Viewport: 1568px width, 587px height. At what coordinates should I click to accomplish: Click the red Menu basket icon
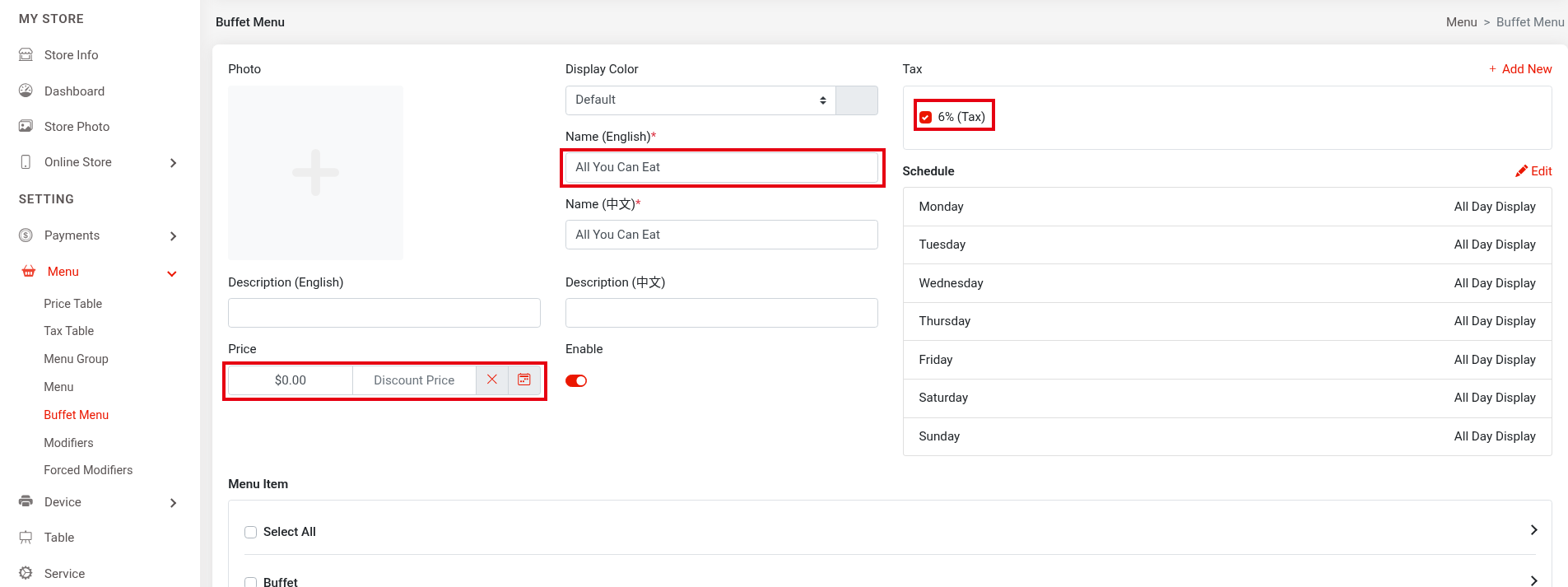tap(29, 271)
